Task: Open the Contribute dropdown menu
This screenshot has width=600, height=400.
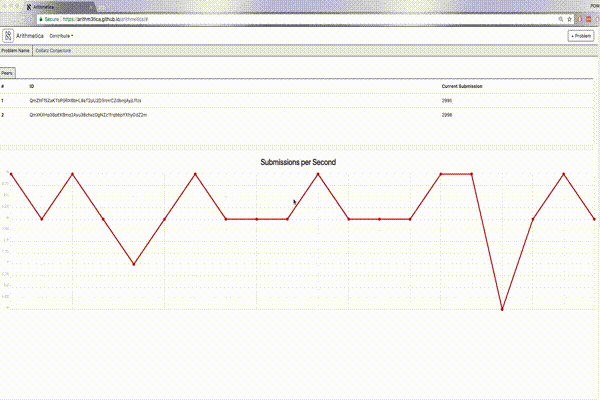Action: [61, 36]
